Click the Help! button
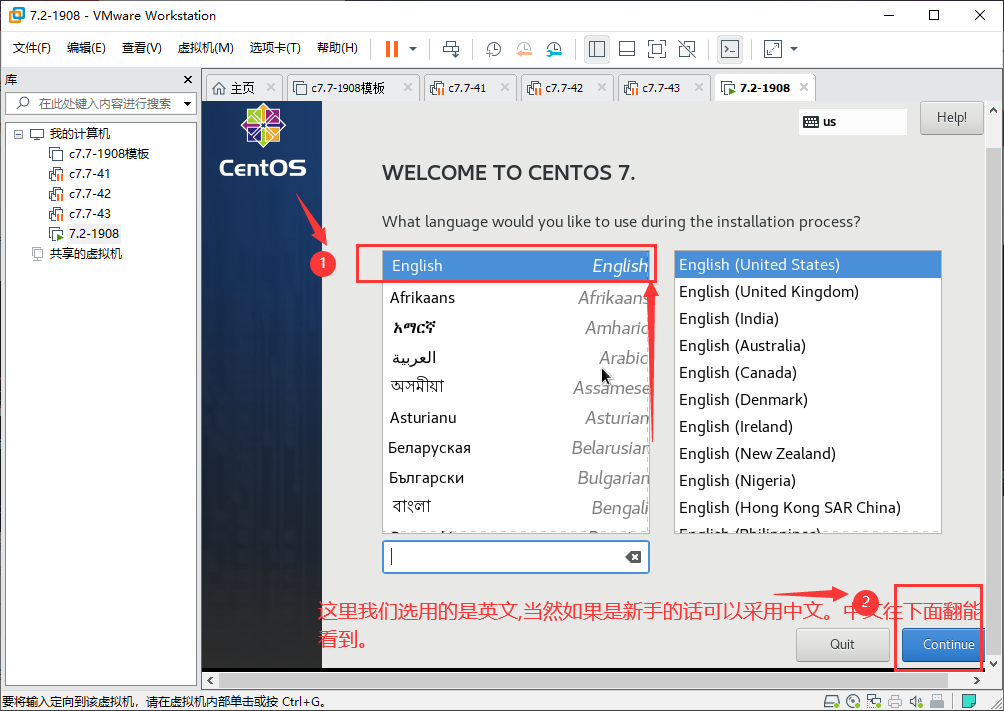The image size is (1004, 711). click(x=951, y=118)
